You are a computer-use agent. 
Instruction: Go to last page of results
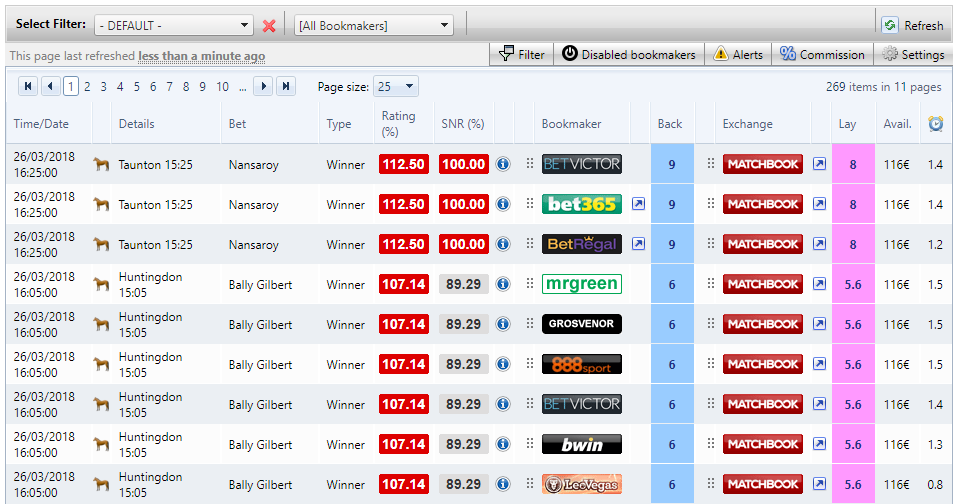coord(286,86)
